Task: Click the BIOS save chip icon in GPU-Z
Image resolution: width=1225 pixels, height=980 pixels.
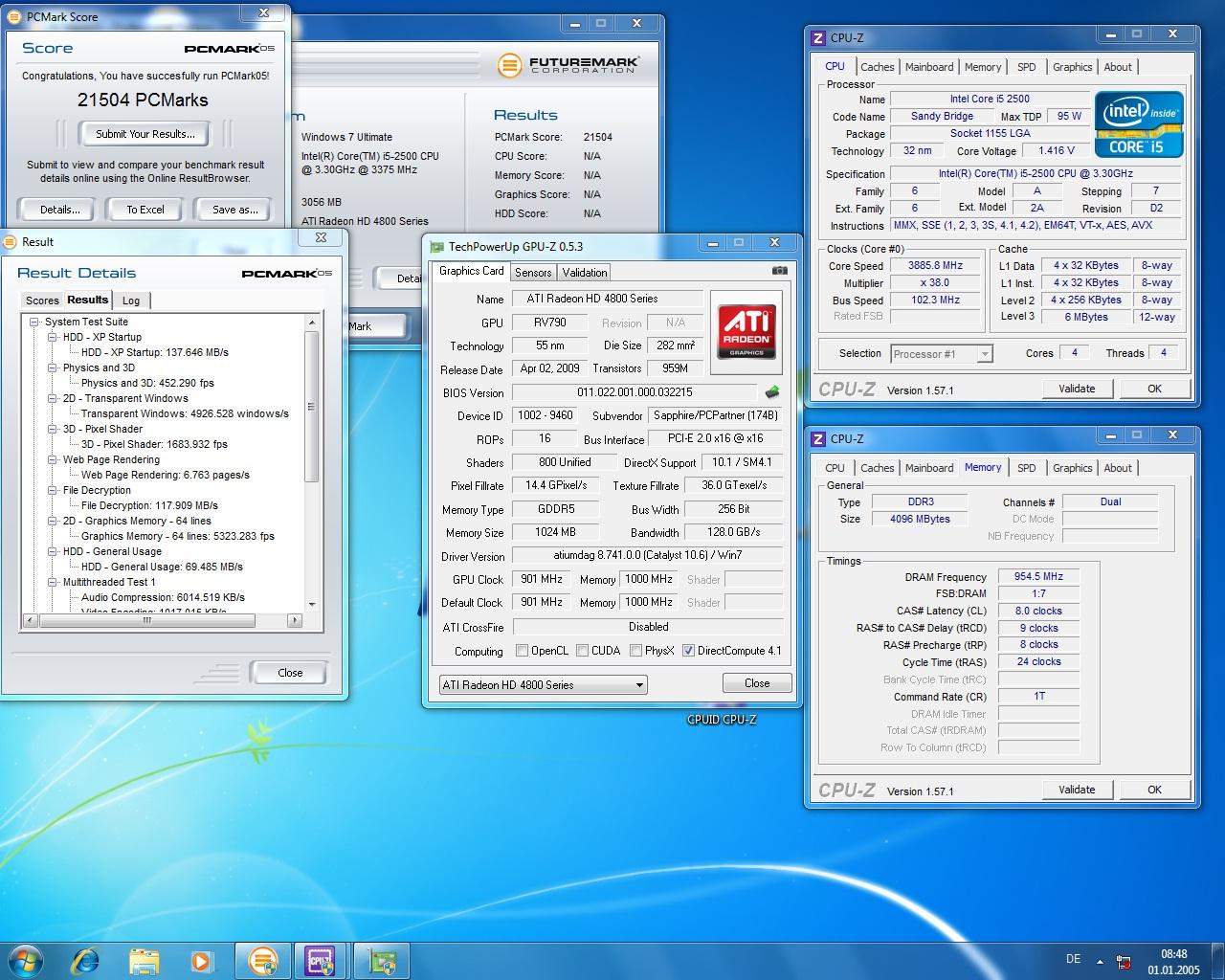Action: tap(772, 391)
